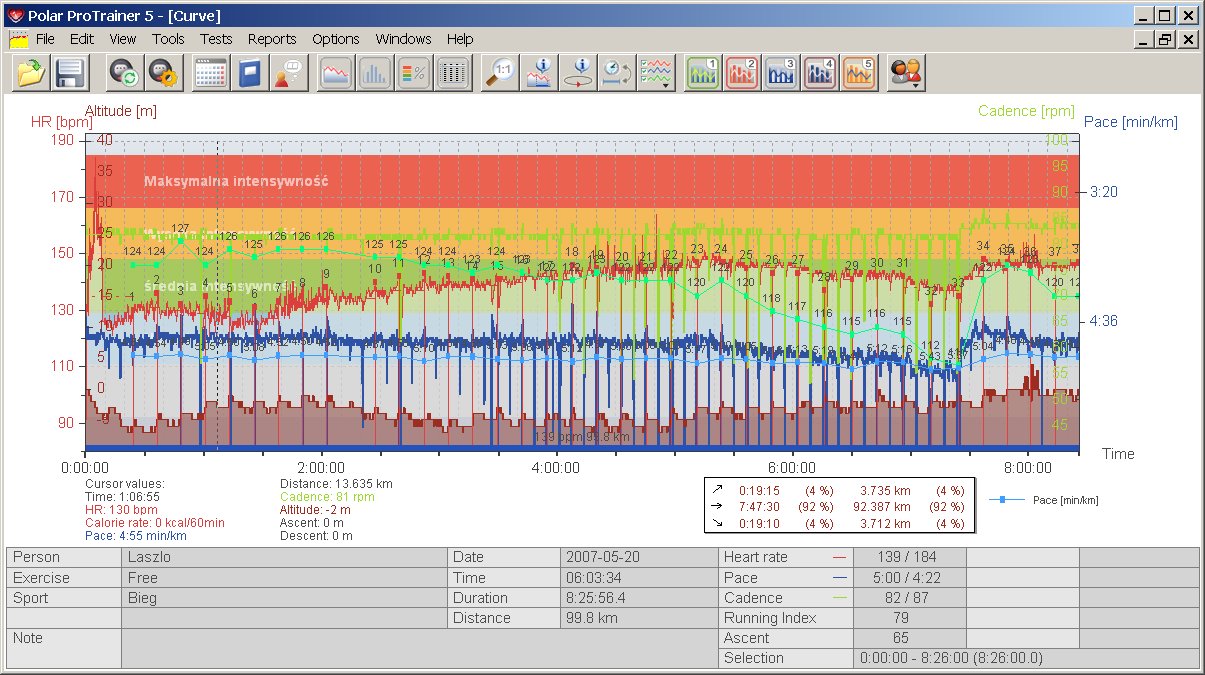Open watch settings gear icon
Viewport: 1205px width, 675px height.
[162, 73]
